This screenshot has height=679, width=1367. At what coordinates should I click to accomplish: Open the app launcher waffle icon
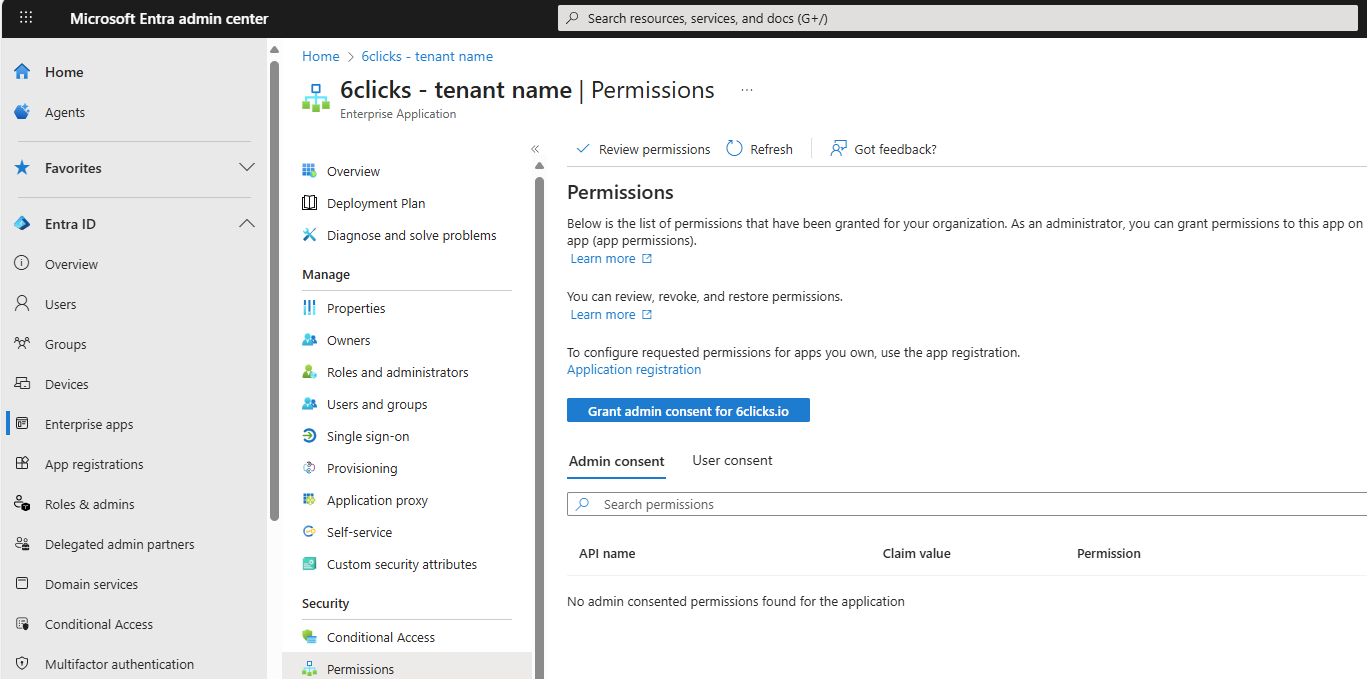(26, 18)
